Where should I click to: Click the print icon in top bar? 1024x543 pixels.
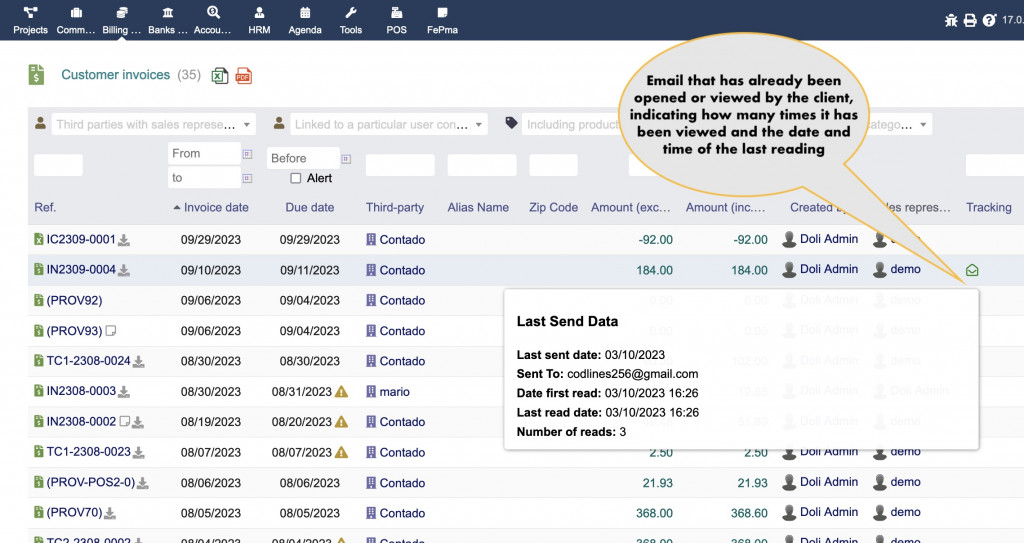point(969,20)
